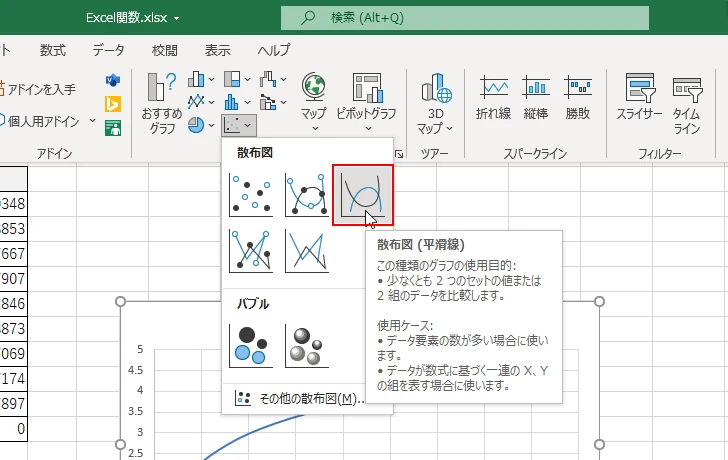Open the hierarchy (treemap) chart icon
The height and width of the screenshot is (460, 728).
pyautogui.click(x=232, y=79)
